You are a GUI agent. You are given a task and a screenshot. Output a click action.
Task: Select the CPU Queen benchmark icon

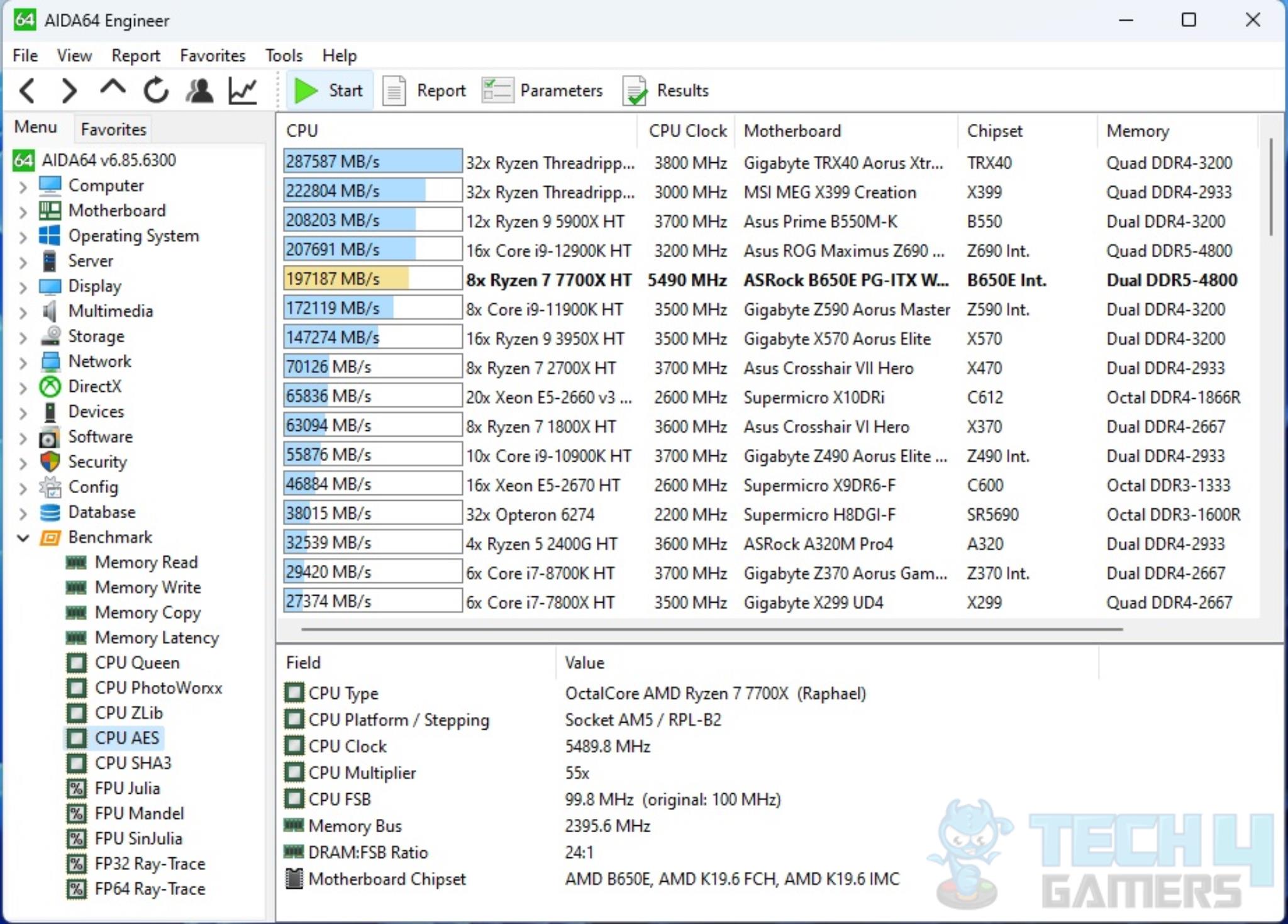(77, 663)
